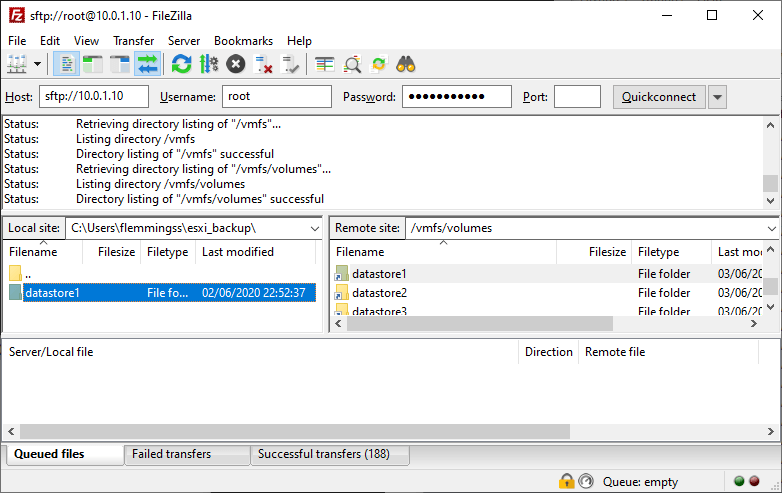
Task: Open the Quickconnect history dropdown
Action: [x=717, y=97]
